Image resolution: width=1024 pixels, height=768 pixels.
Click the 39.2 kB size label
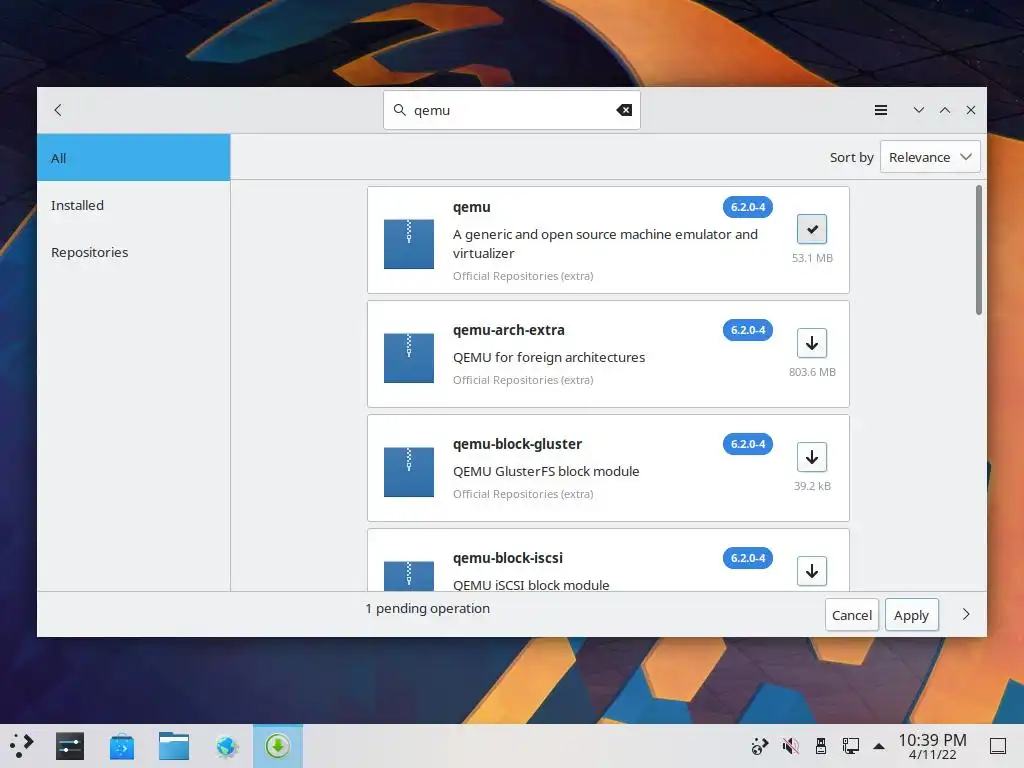point(812,486)
